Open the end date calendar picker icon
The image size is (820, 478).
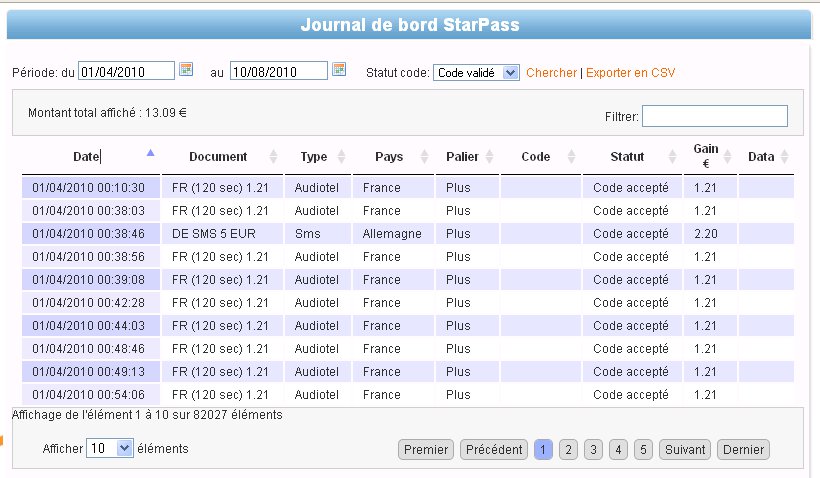click(339, 69)
